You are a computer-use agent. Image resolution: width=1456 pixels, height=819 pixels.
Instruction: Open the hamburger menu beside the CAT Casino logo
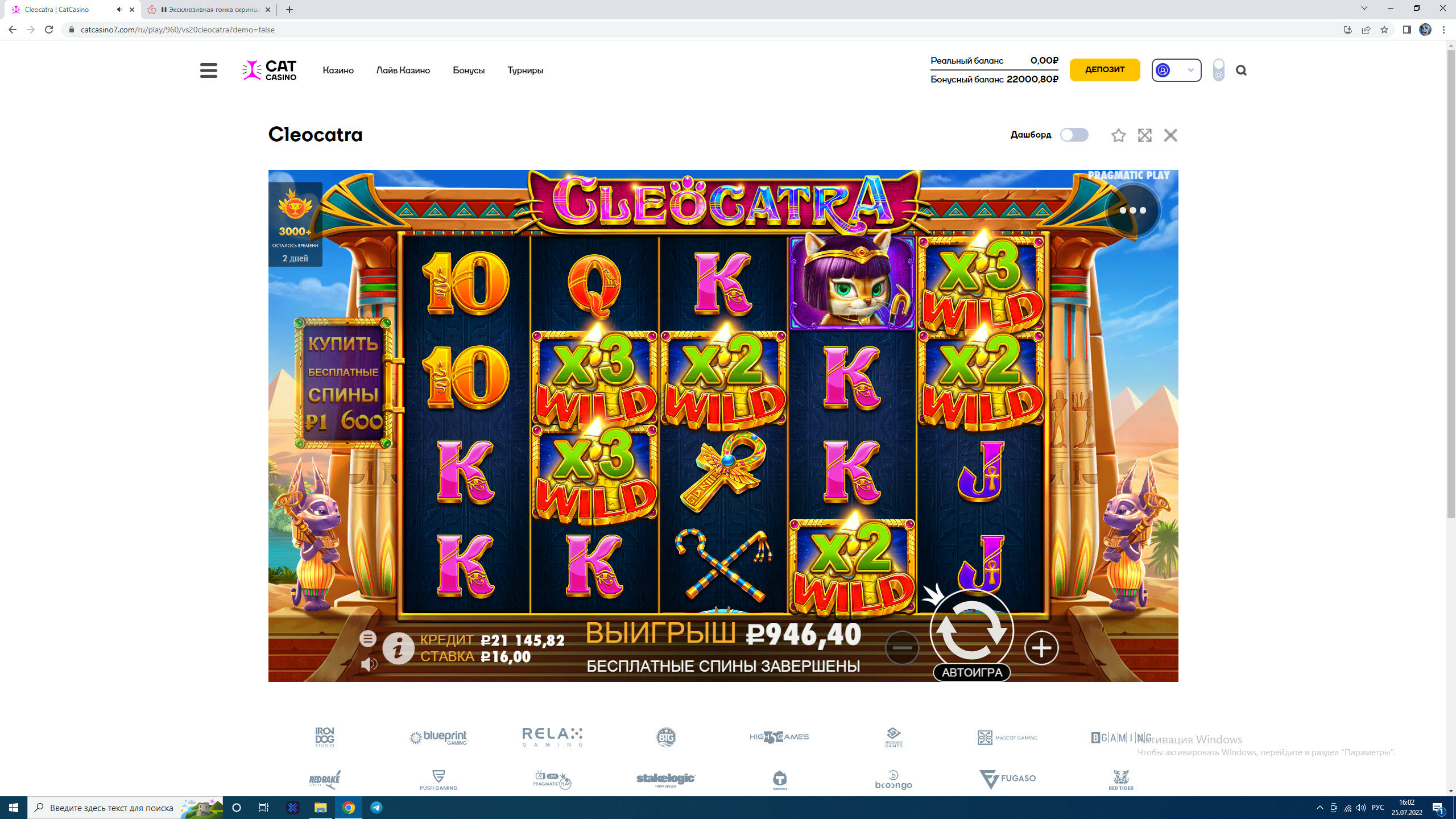[209, 71]
